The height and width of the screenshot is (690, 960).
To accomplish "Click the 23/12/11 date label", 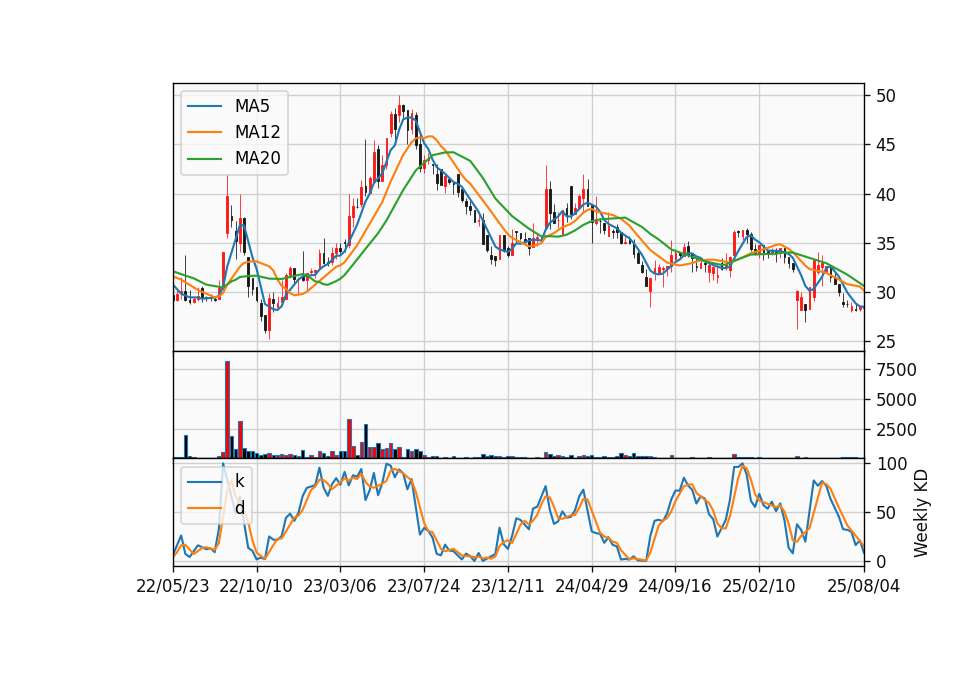I will [x=508, y=586].
